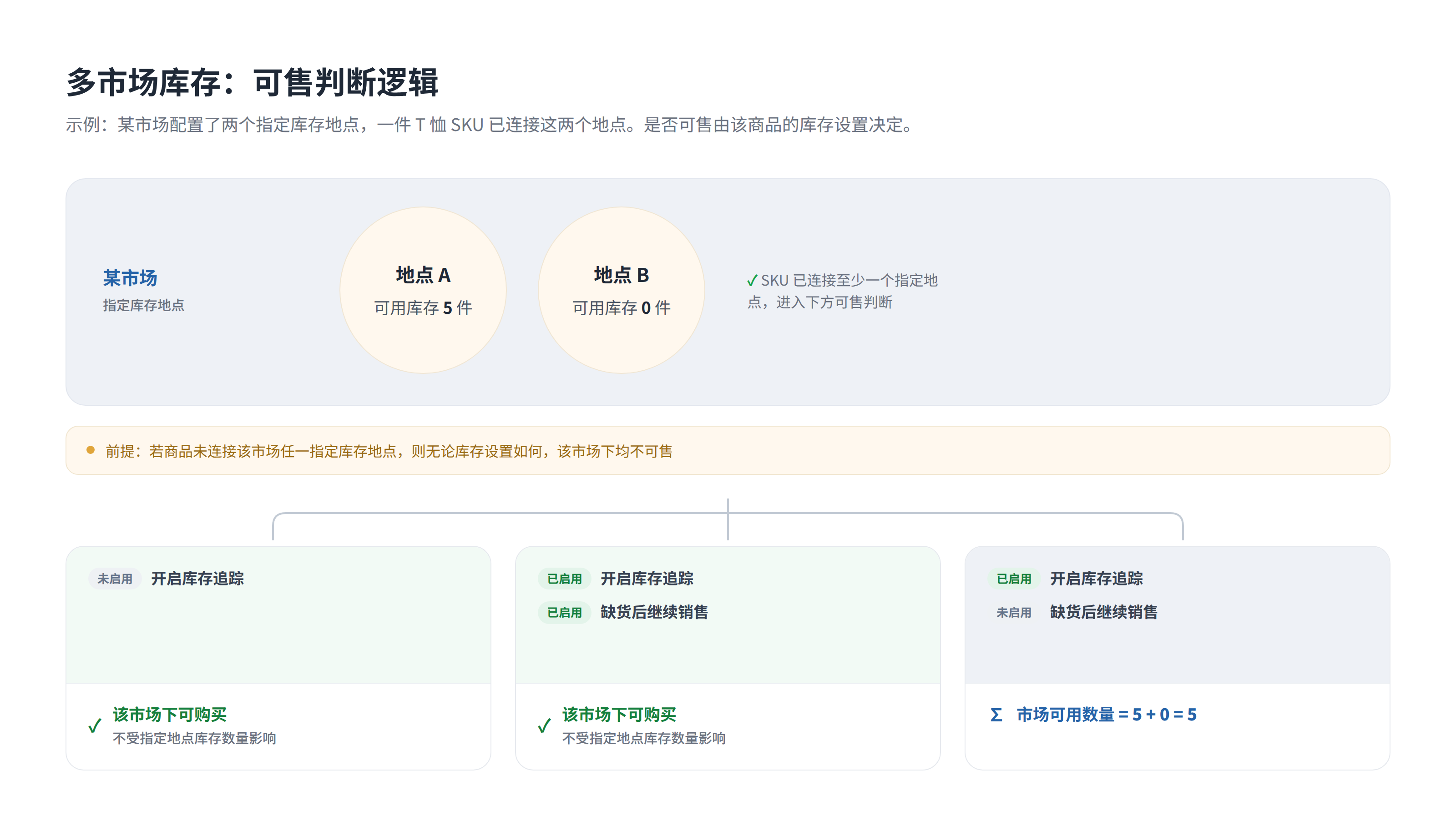The image size is (1456, 836).
Task: Click 市场可用数量 = 5 + 0 = 5 text
Action: click(1106, 714)
